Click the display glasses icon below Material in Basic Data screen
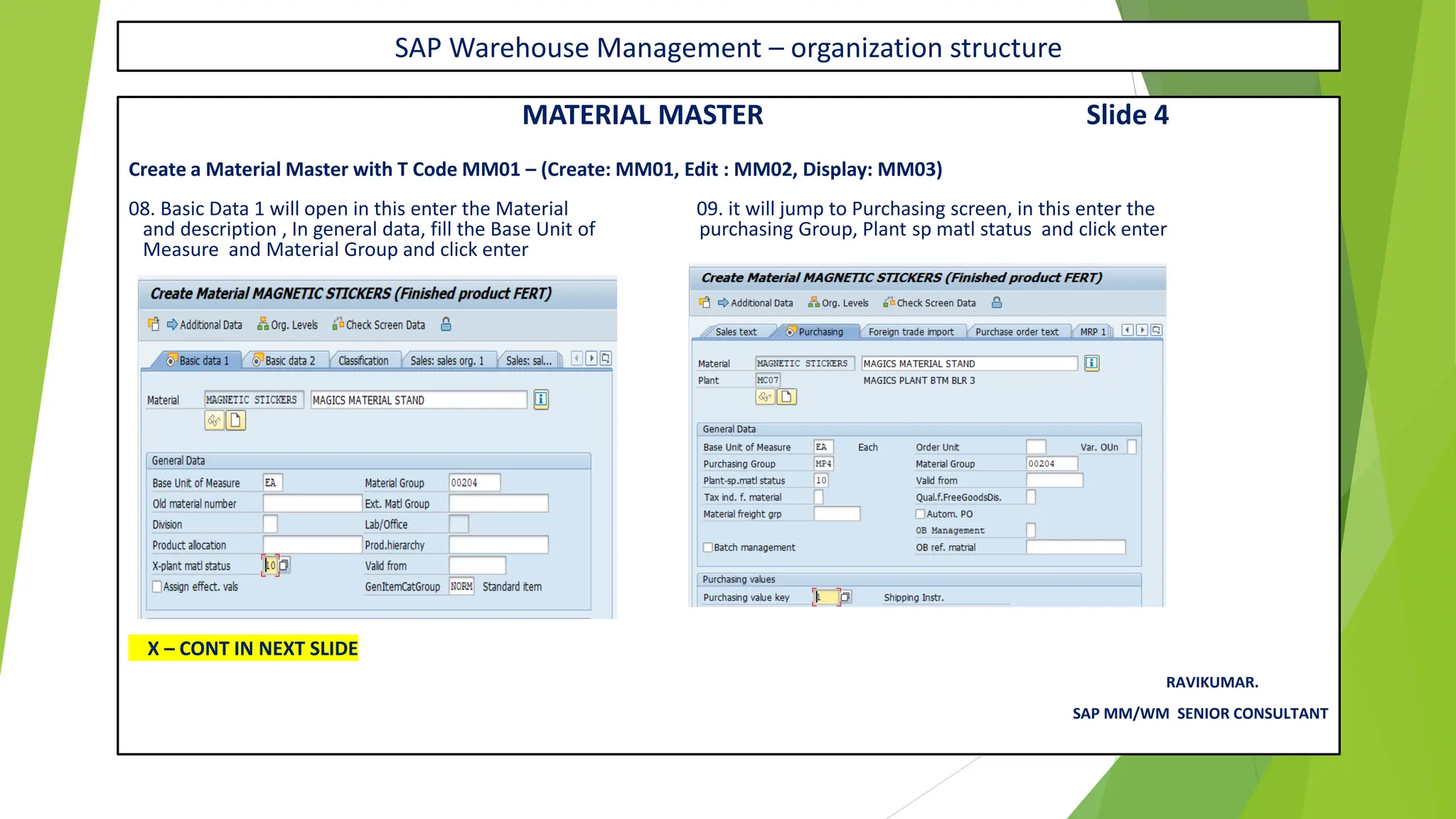 pyautogui.click(x=214, y=421)
